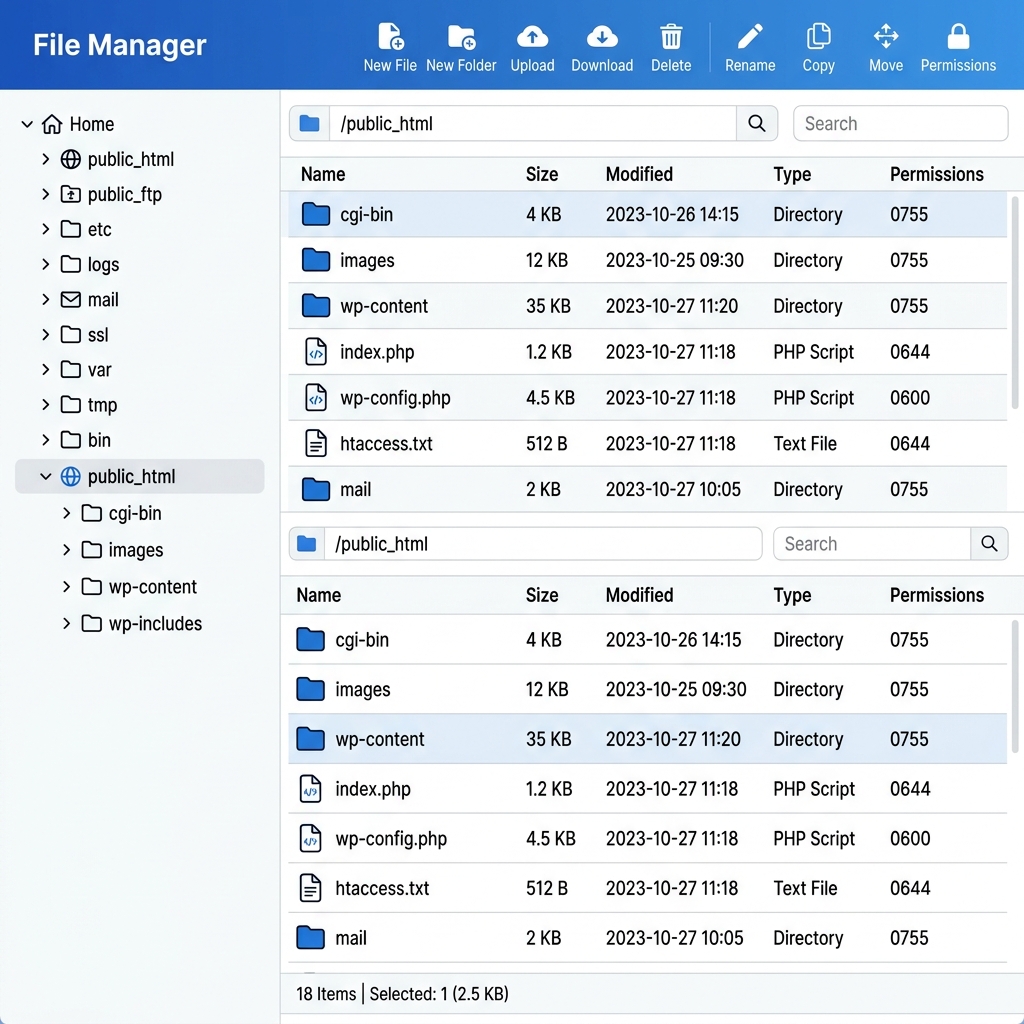Image resolution: width=1024 pixels, height=1024 pixels.
Task: Expand the public_ftp tree node
Action: 45,195
